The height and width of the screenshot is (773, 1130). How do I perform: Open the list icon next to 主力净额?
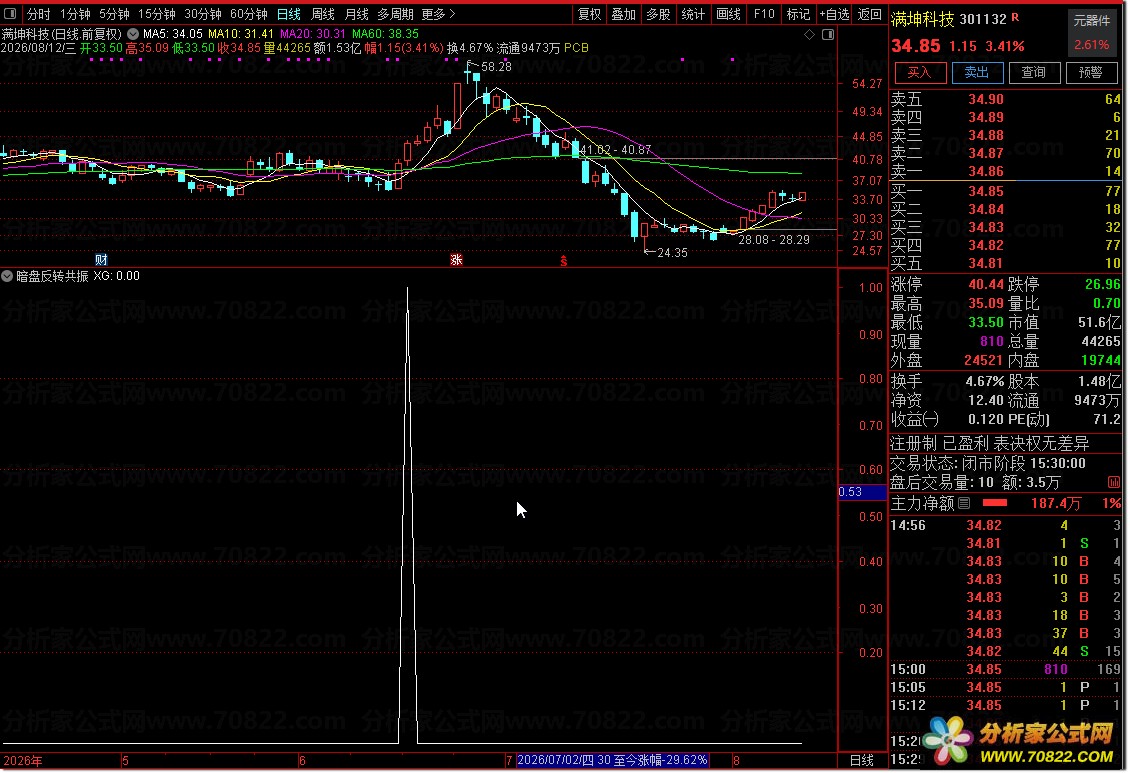pyautogui.click(x=964, y=503)
